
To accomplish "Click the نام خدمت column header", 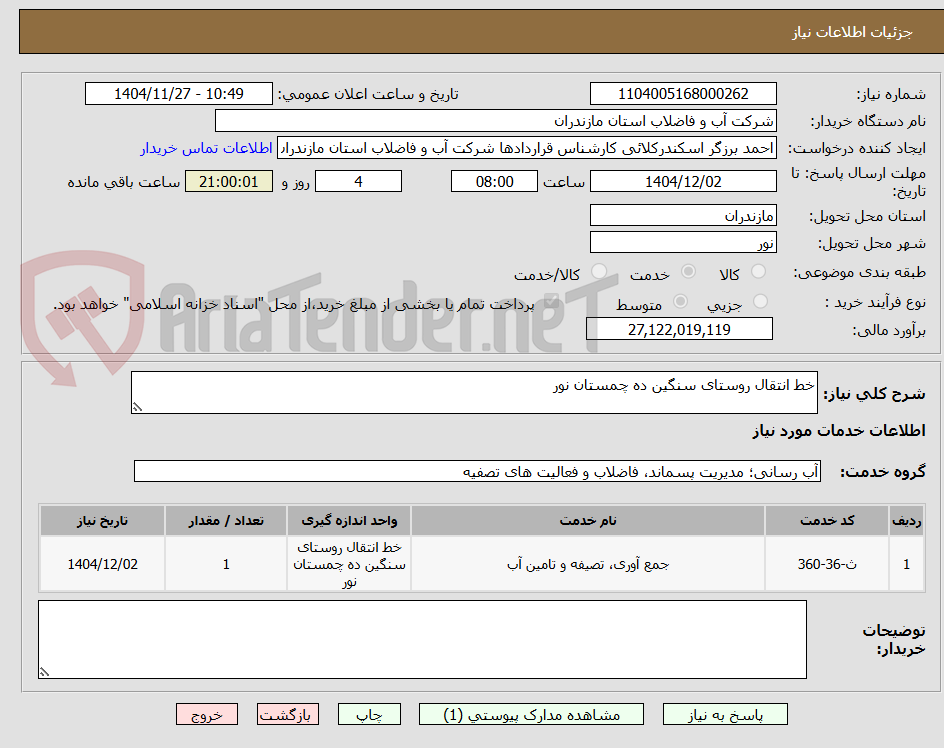I will [588, 521].
